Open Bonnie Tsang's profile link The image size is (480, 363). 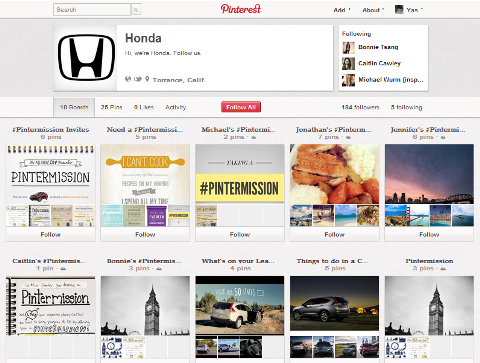(378, 47)
